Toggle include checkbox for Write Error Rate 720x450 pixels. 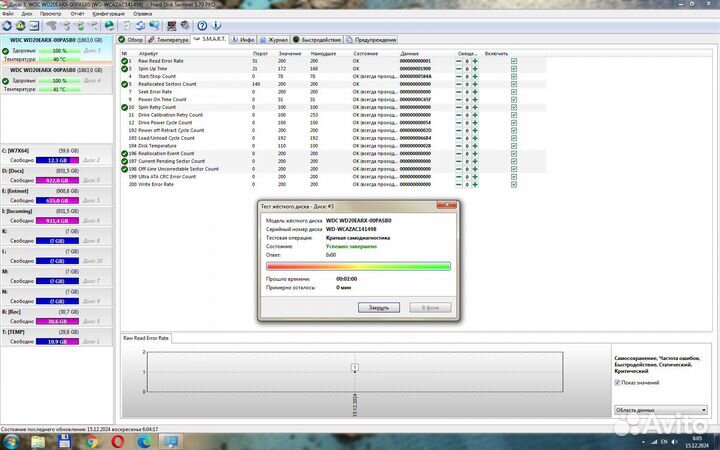514,185
